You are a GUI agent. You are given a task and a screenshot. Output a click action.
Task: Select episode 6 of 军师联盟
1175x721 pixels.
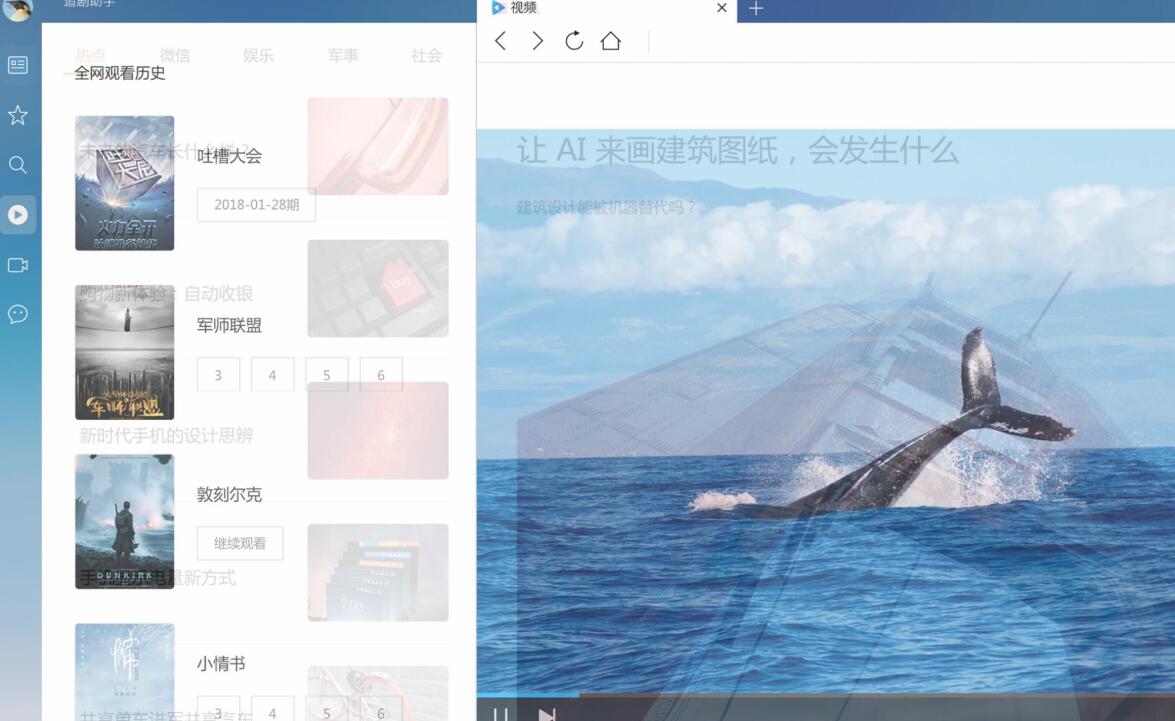coord(381,375)
